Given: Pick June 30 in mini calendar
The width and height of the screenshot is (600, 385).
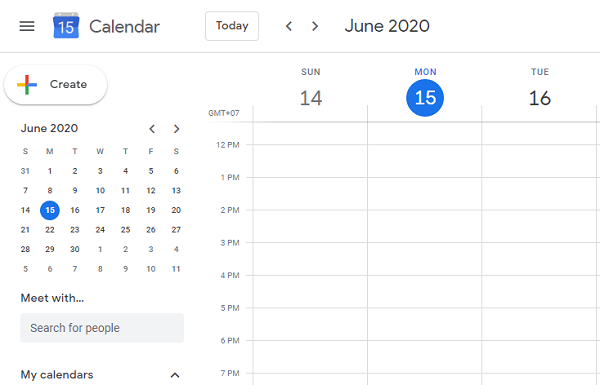Looking at the screenshot, I should pyautogui.click(x=75, y=249).
